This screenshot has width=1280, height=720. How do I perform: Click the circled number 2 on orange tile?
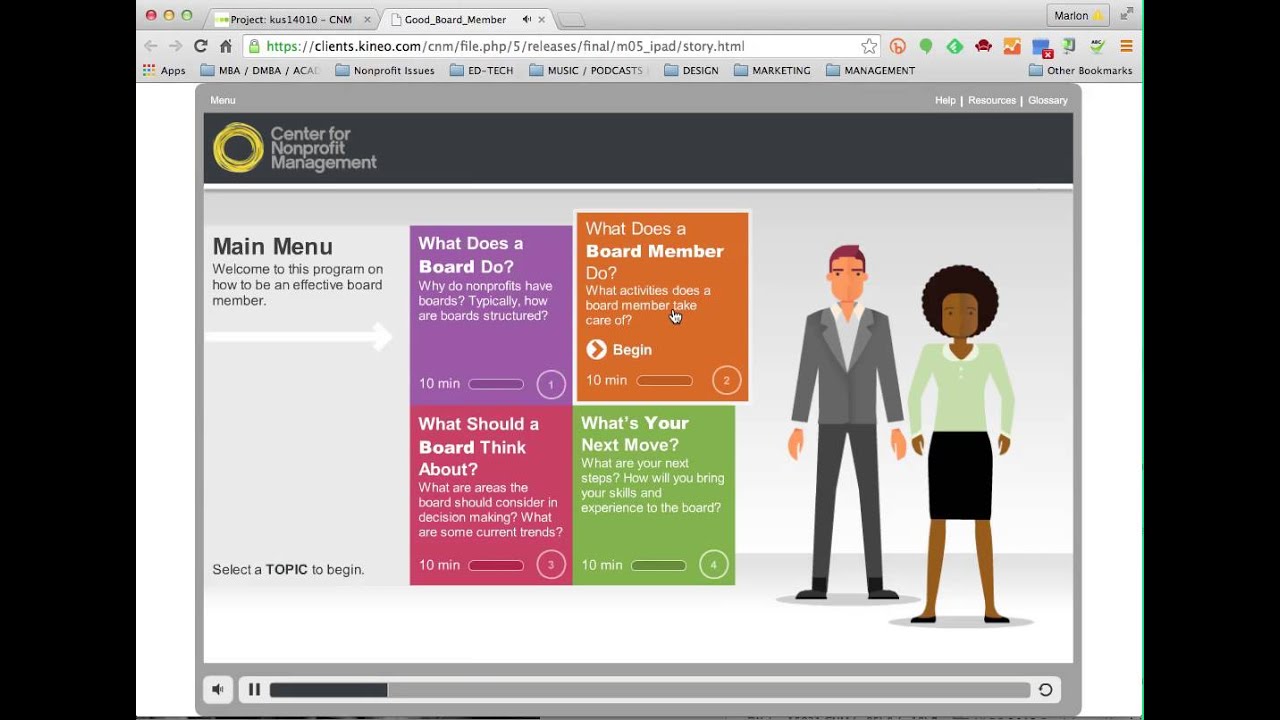point(727,380)
